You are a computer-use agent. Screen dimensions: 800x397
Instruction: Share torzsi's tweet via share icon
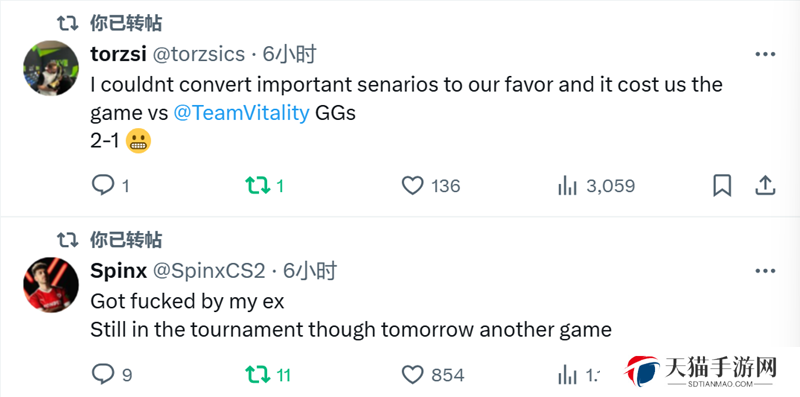(x=765, y=186)
